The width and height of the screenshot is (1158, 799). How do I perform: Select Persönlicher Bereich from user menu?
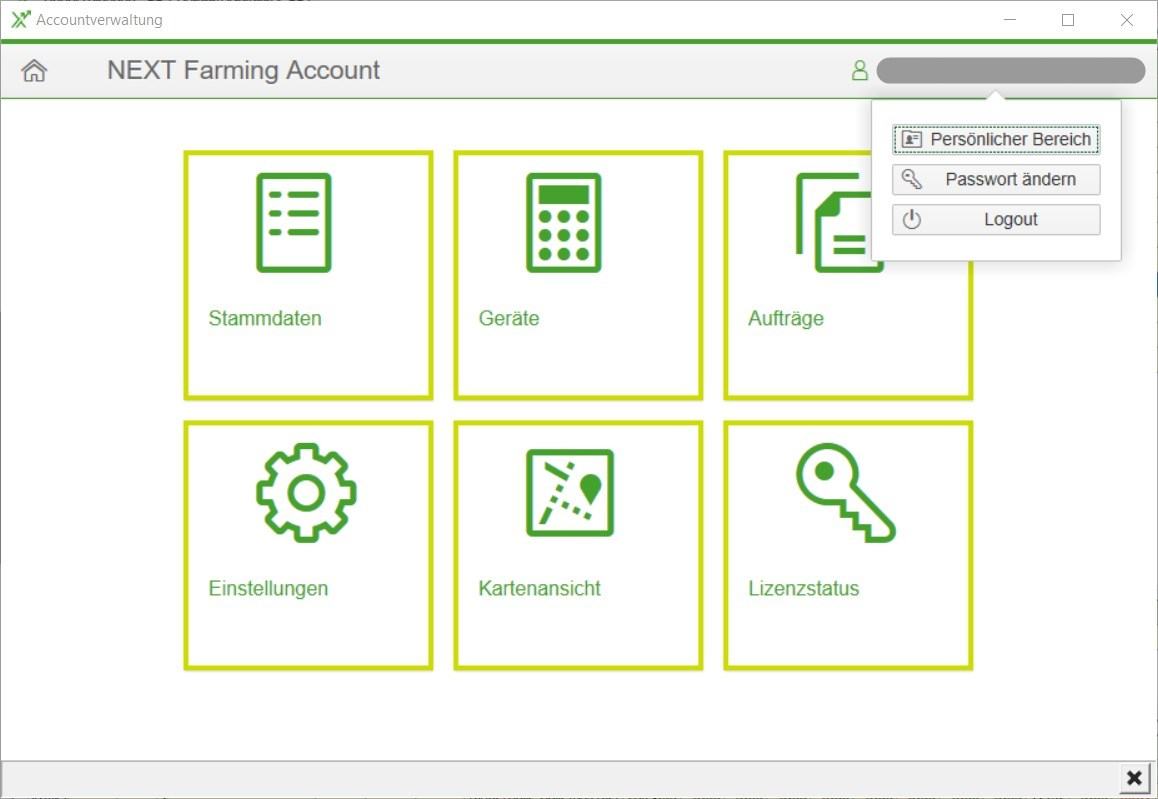pos(996,140)
